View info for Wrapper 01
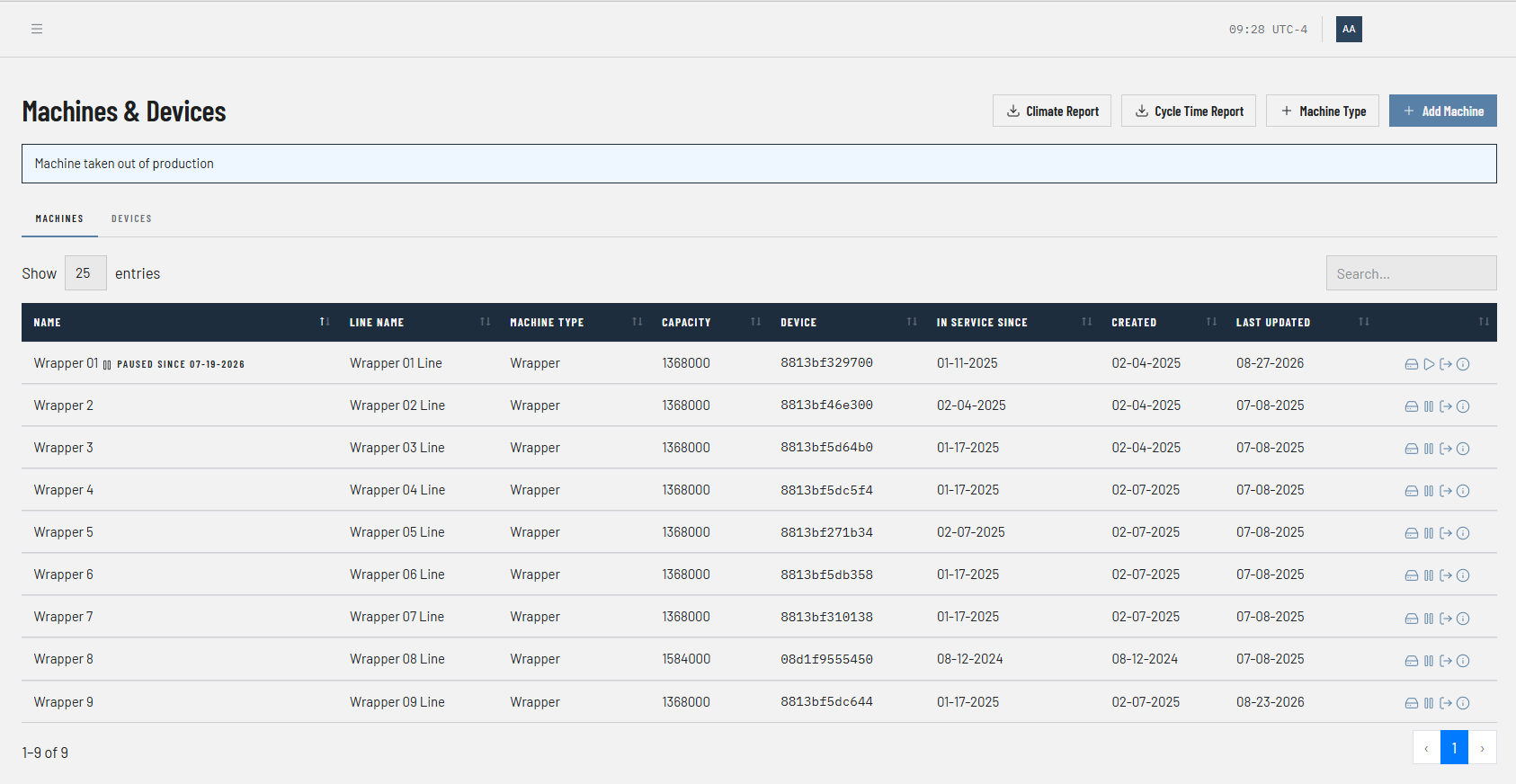Viewport: 1516px width, 784px height. pos(1463,364)
